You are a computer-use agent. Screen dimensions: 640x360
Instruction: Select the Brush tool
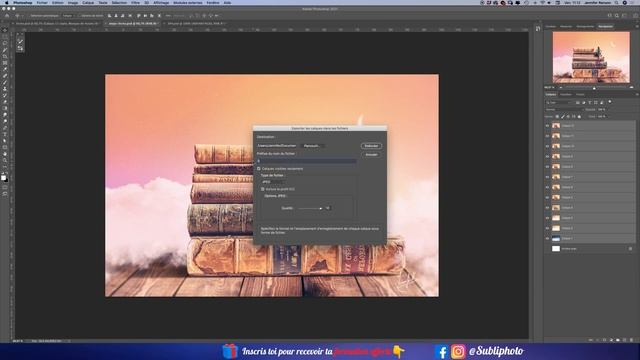[5, 82]
